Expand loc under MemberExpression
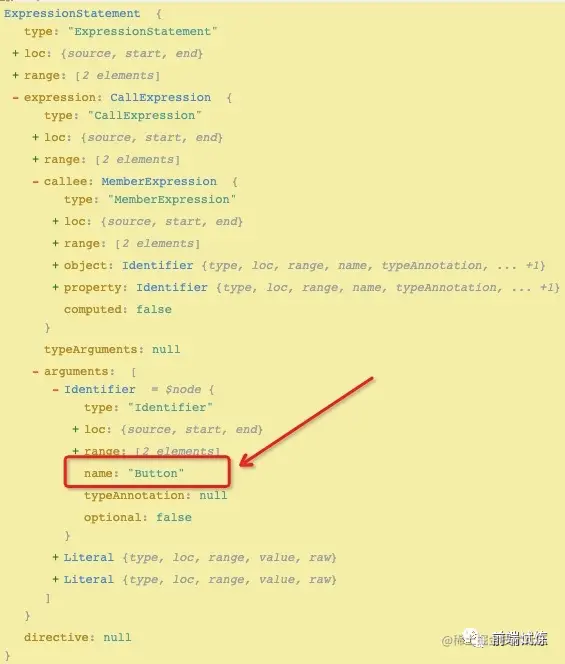This screenshot has width=565, height=664. point(55,221)
